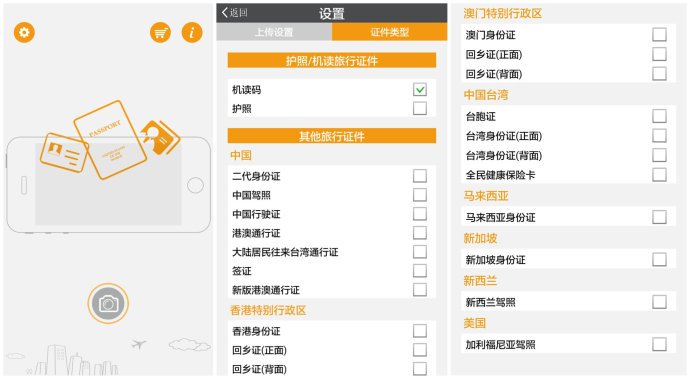Open the shopping cart icon
The height and width of the screenshot is (379, 690).
(161, 32)
